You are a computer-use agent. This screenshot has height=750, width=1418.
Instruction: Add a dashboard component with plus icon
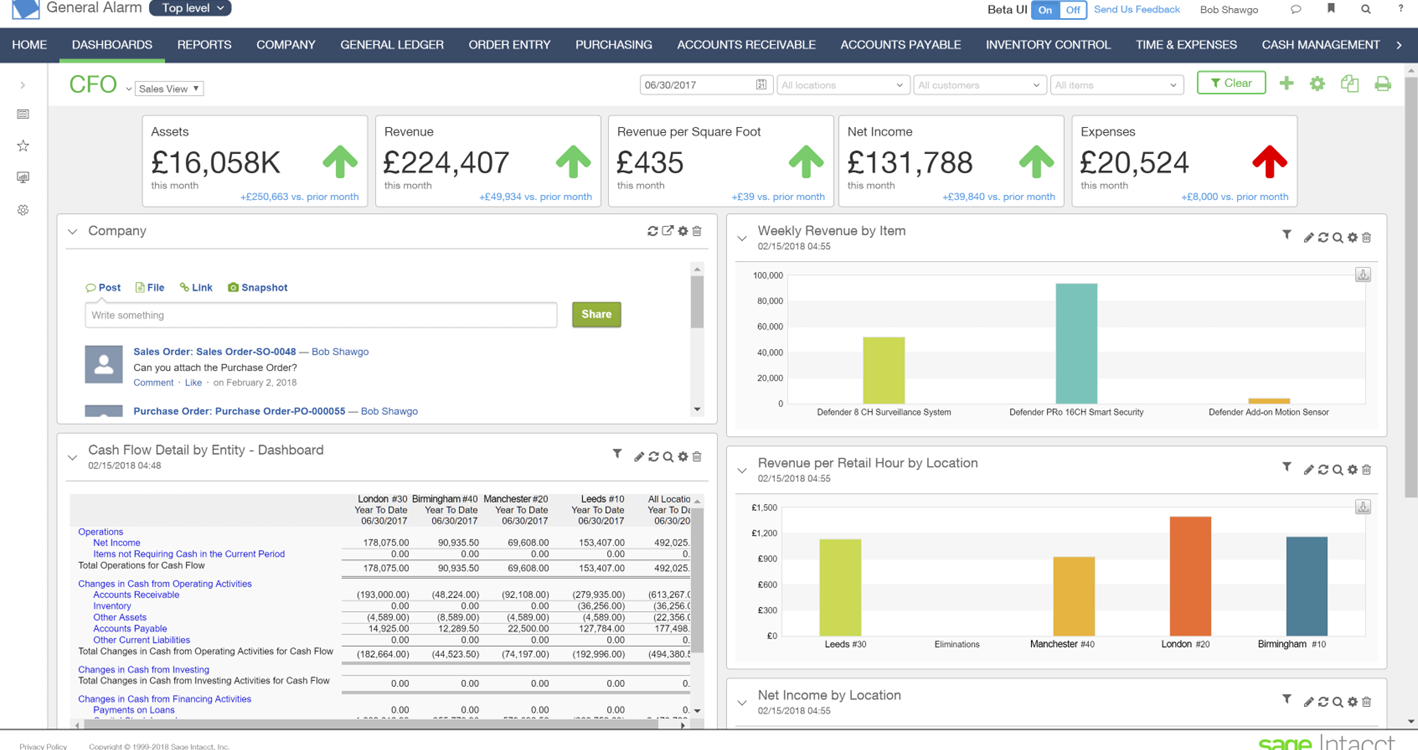[x=1286, y=84]
